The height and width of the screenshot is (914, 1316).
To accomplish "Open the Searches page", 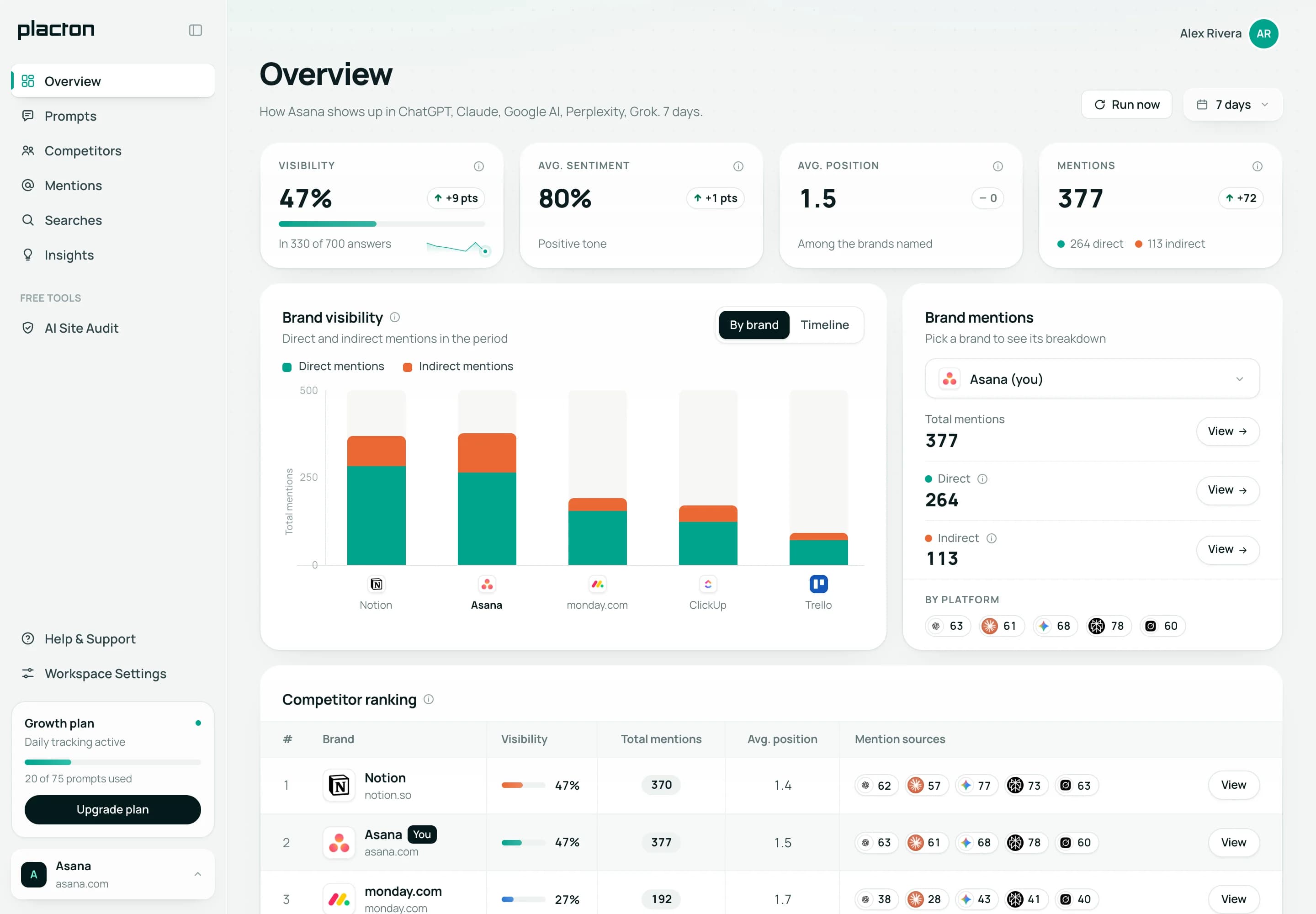I will (113, 220).
